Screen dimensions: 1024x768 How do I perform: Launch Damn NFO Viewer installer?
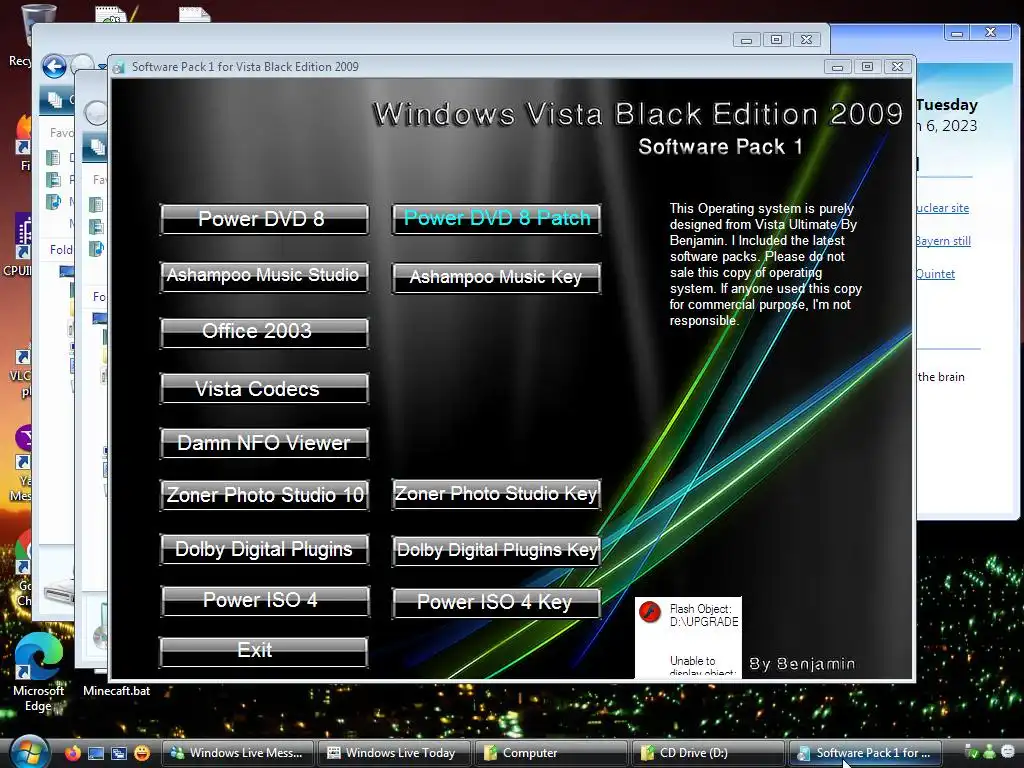pos(264,443)
